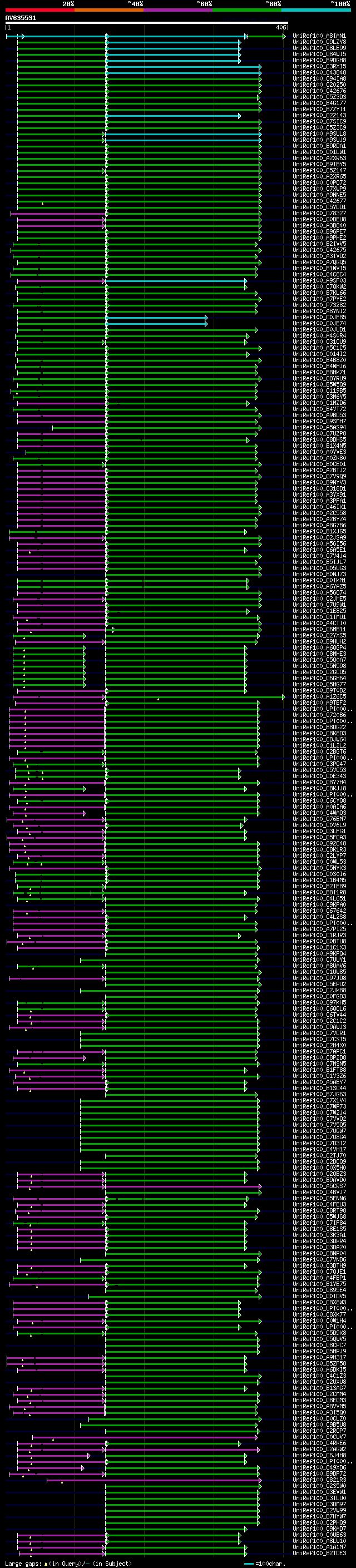
Task: Select the label UniRef100_A2XR63
Action: click(319, 159)
